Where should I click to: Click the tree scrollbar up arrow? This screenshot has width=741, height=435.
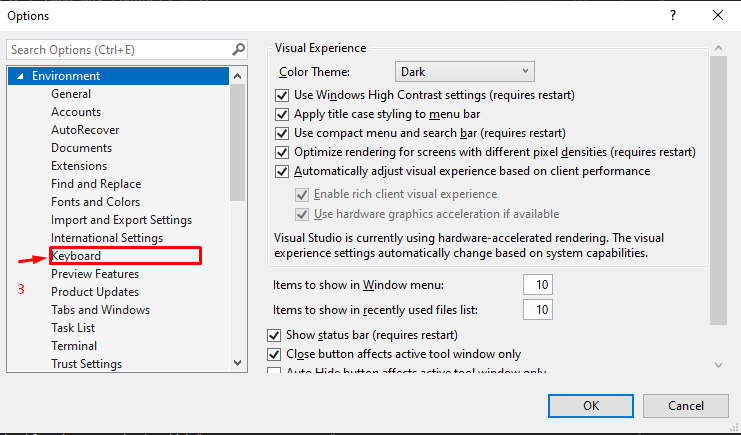pos(238,76)
